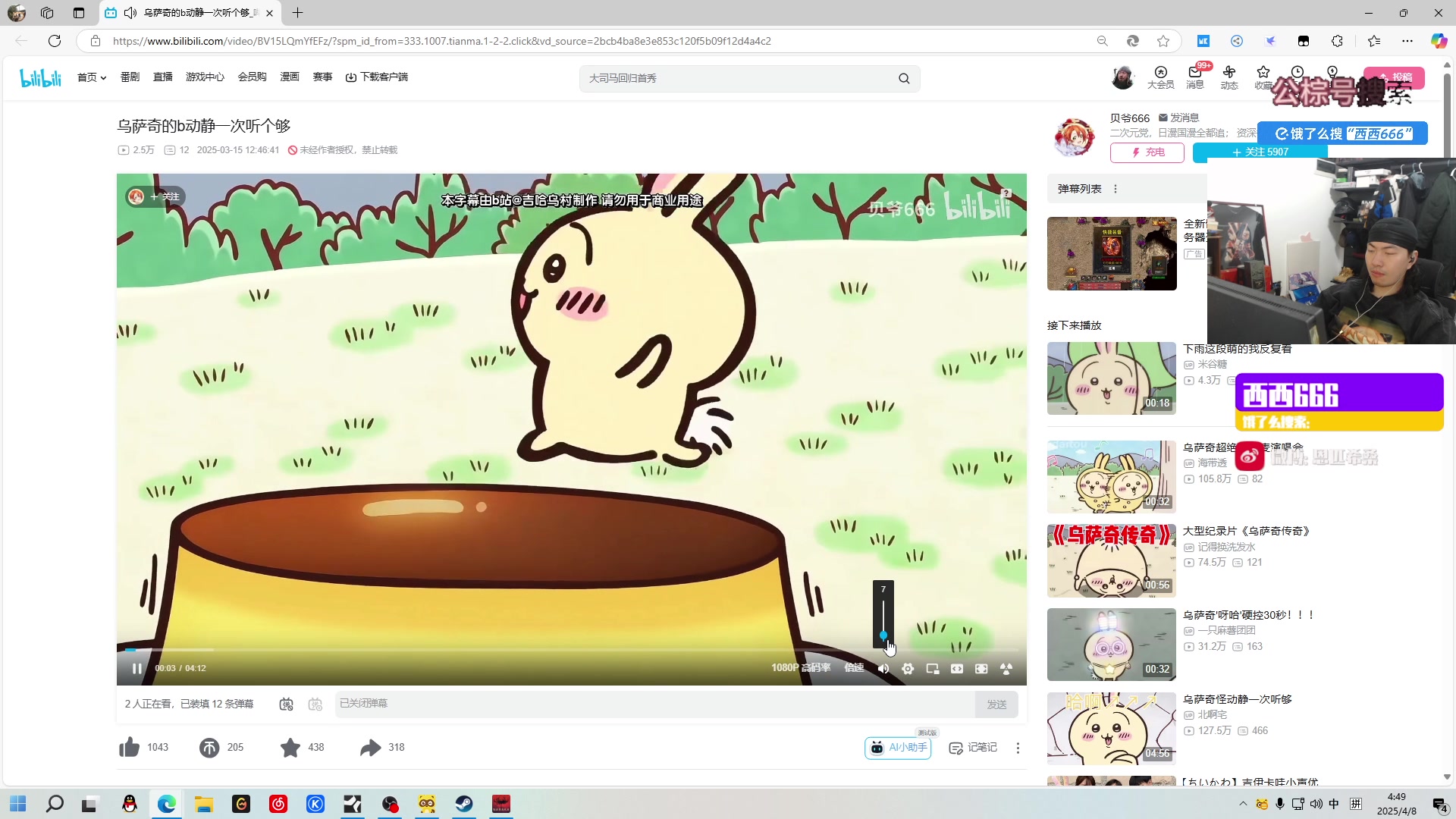
Task: Click the volume slider handle
Action: (x=883, y=635)
